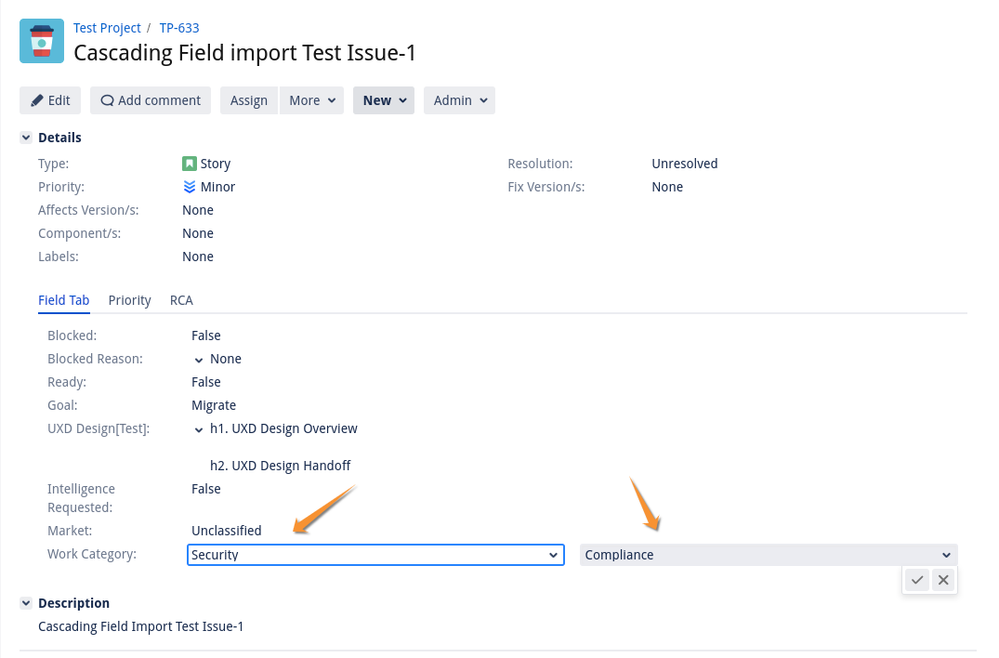Click the Minor priority icon
This screenshot has width=999, height=658.
[189, 187]
